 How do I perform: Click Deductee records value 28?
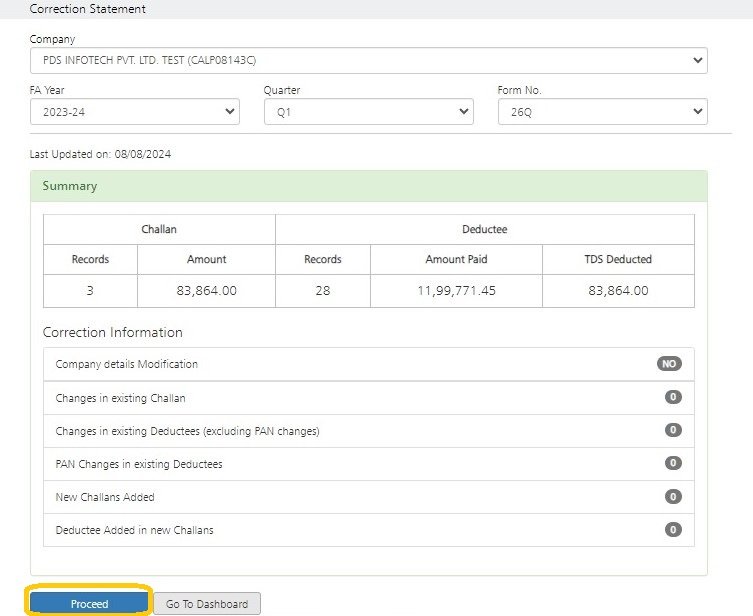coord(323,291)
